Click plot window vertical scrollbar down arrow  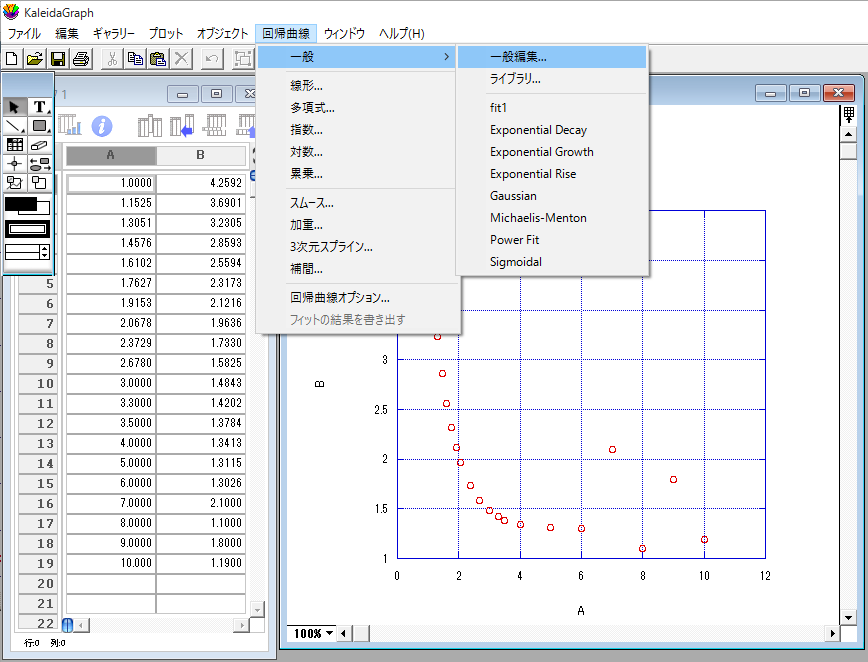click(x=849, y=618)
